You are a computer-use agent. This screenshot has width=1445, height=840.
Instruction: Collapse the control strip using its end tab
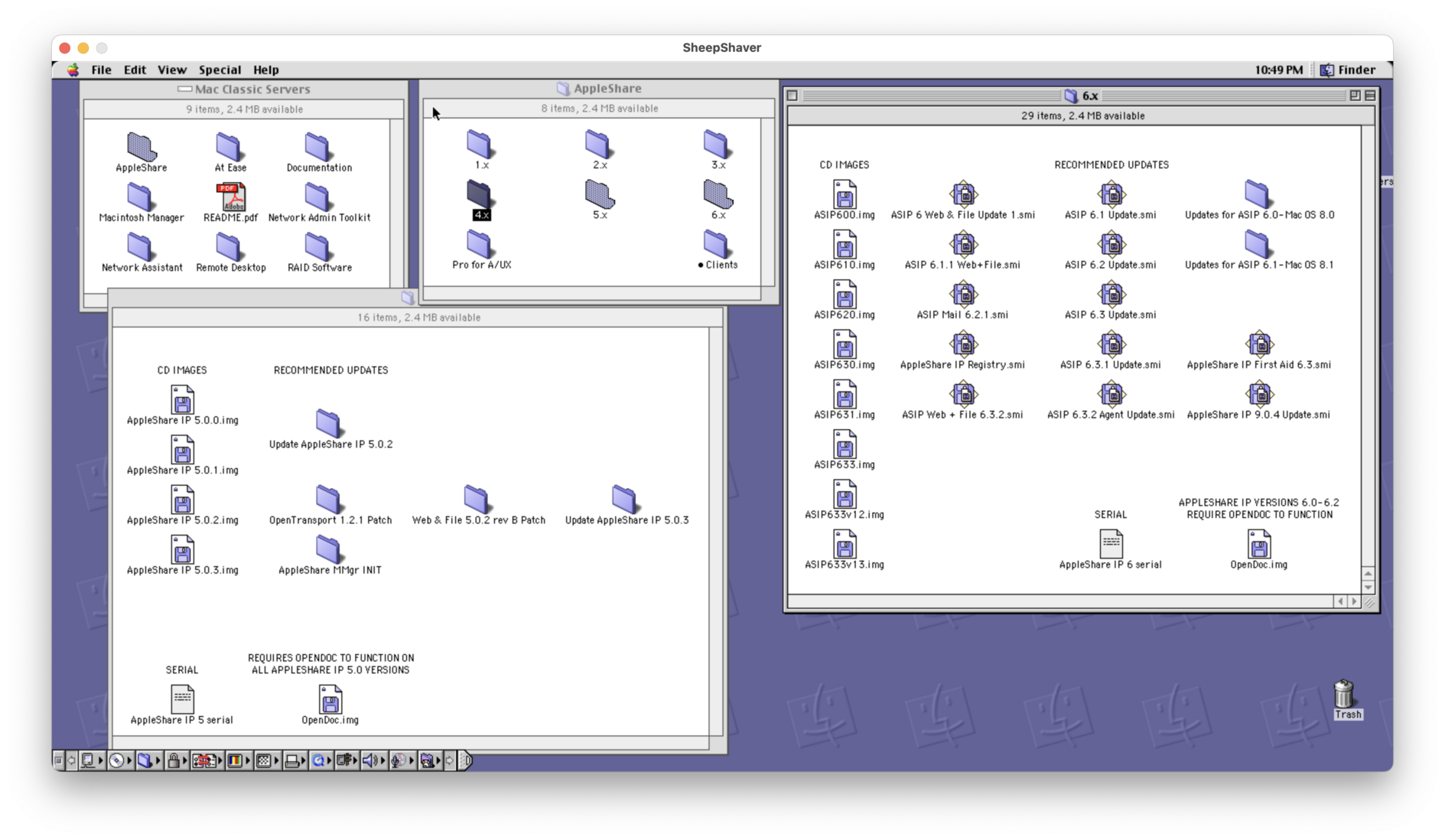[465, 760]
